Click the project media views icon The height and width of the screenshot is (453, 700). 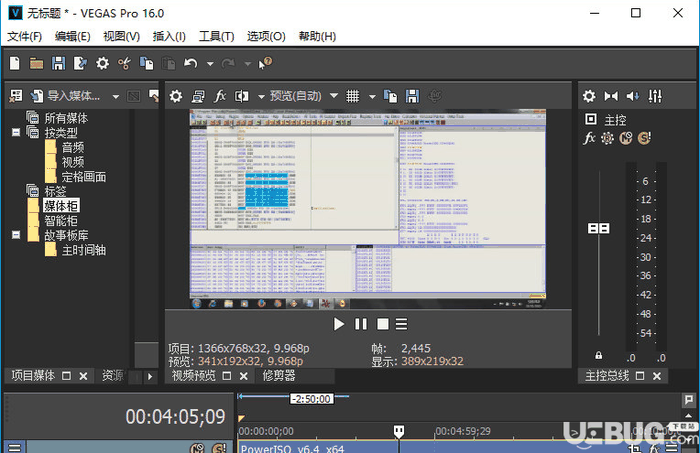click(16, 96)
